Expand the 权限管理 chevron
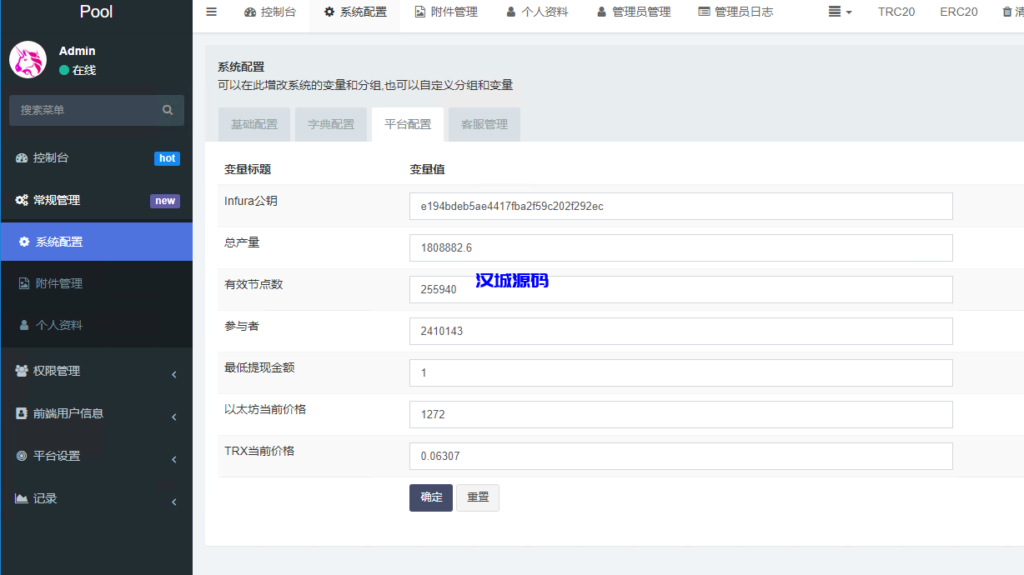1024x575 pixels. click(174, 374)
